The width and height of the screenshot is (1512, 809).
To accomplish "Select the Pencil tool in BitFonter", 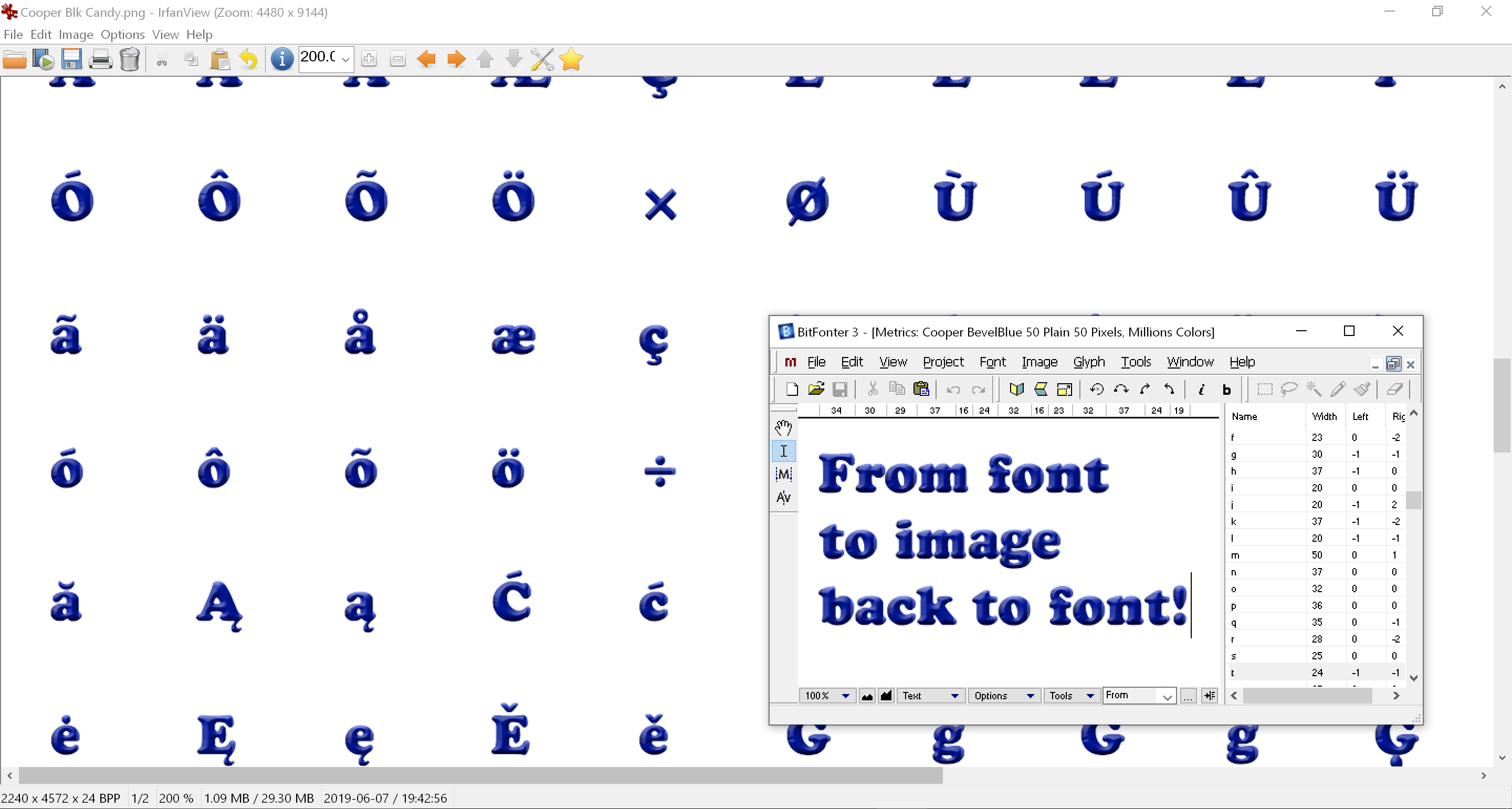I will coord(1339,389).
